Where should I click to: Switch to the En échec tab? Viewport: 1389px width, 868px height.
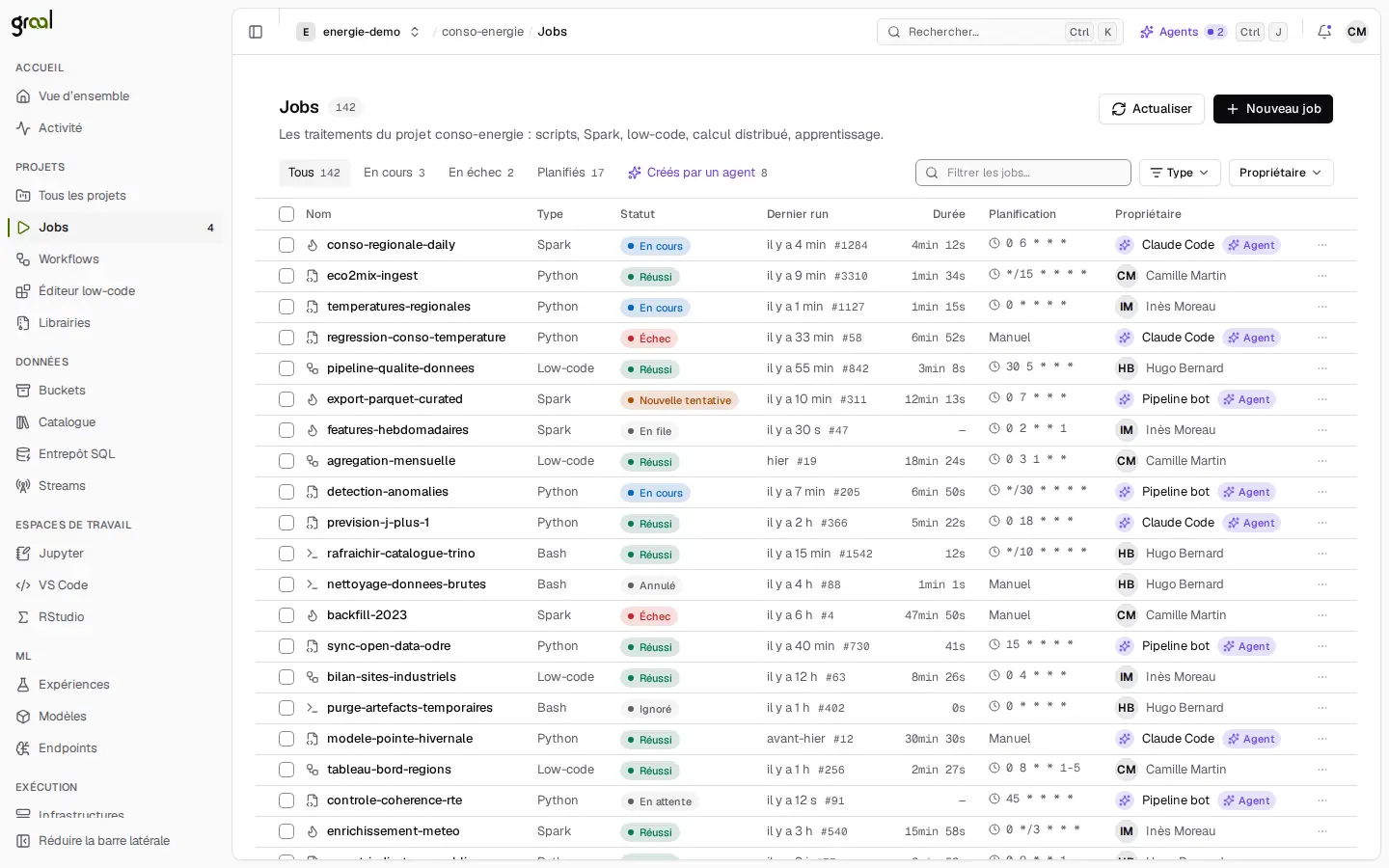[x=481, y=173]
